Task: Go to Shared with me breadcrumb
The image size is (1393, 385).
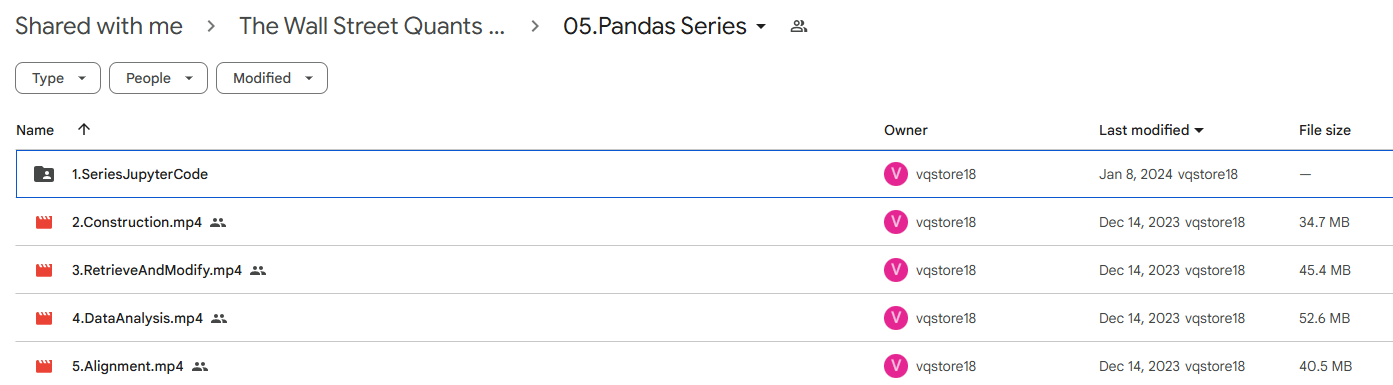Action: pyautogui.click(x=99, y=27)
